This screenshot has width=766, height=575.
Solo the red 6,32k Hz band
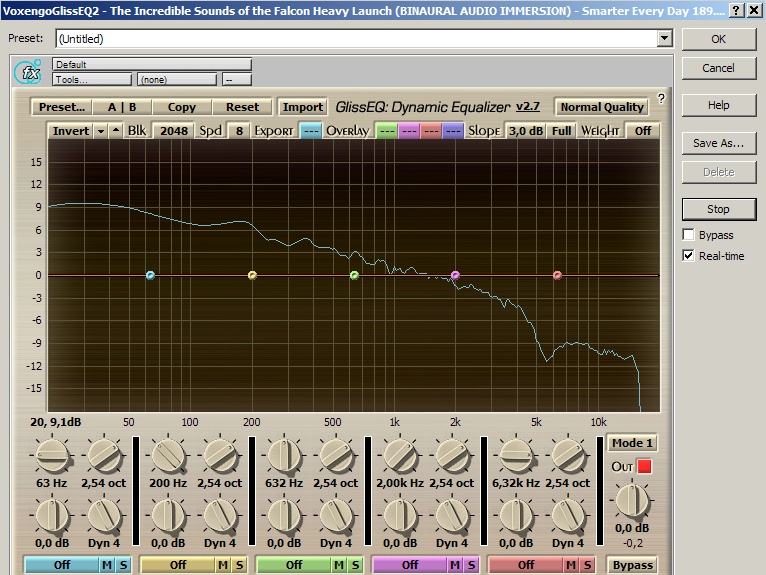pyautogui.click(x=587, y=565)
